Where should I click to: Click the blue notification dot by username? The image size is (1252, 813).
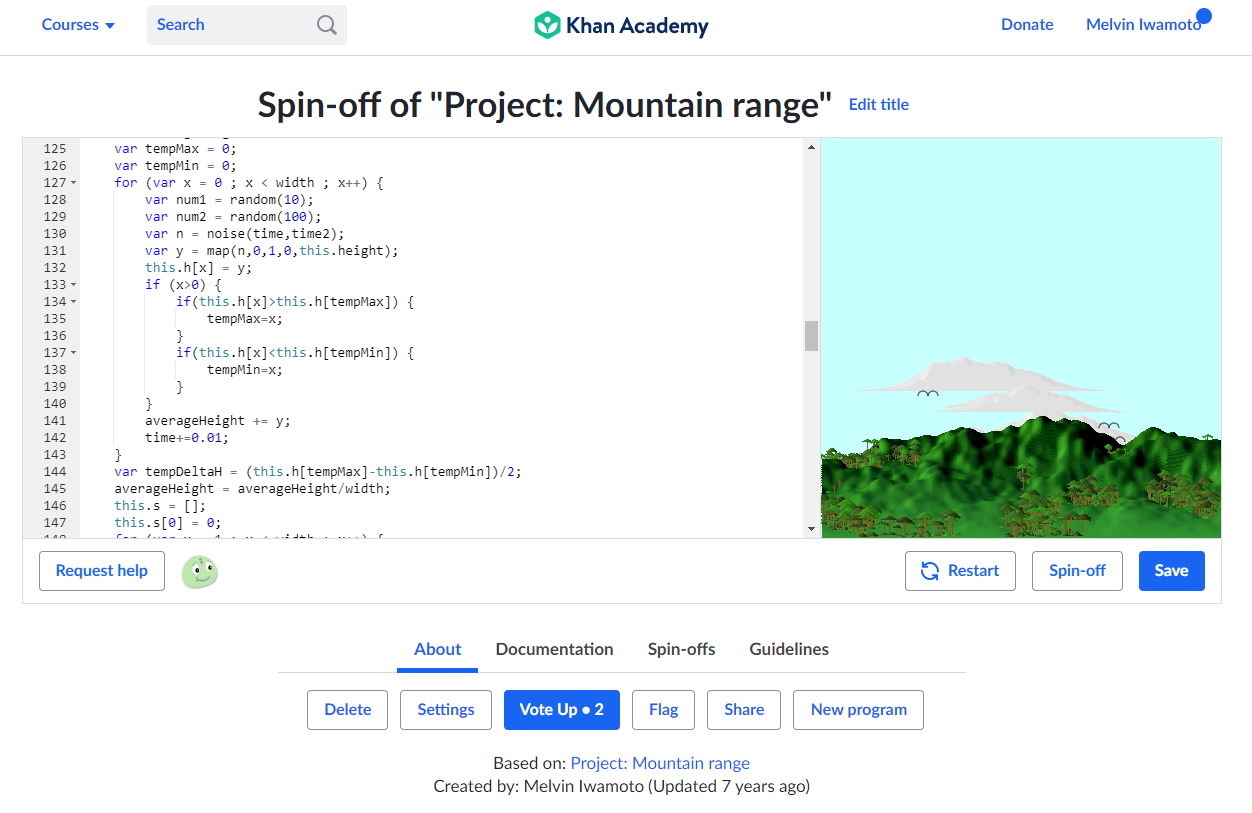coord(1204,15)
